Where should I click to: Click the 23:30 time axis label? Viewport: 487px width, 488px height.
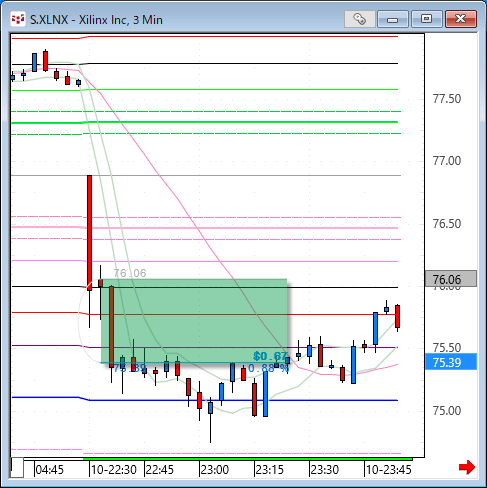tap(325, 470)
